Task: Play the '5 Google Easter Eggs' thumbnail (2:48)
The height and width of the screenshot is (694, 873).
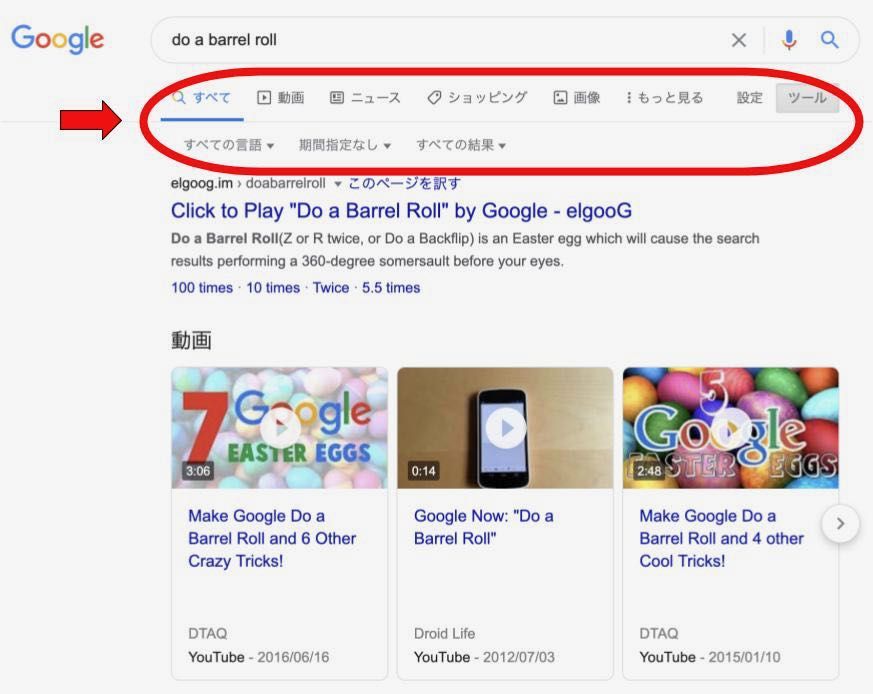Action: pyautogui.click(x=730, y=428)
